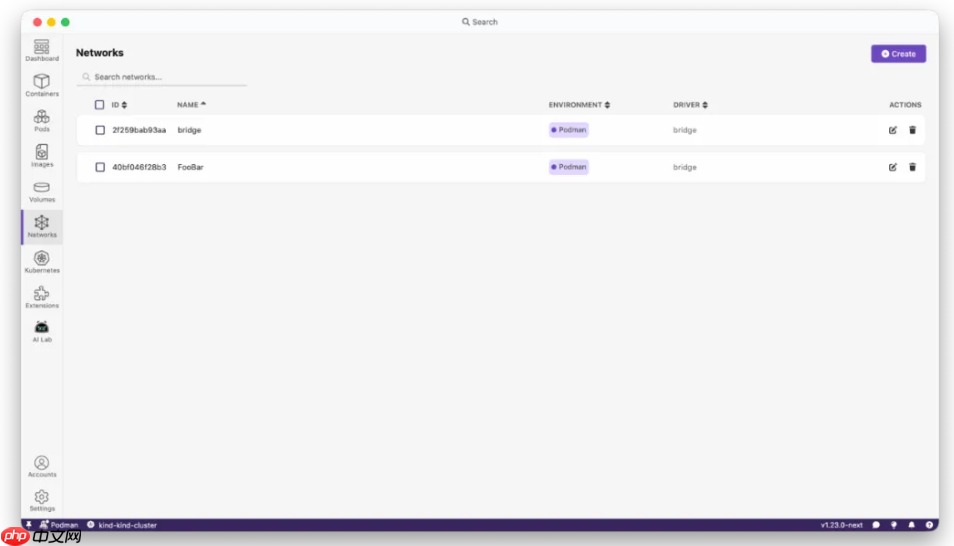Open the Extensions sidebar section
954x546 pixels.
(x=42, y=297)
